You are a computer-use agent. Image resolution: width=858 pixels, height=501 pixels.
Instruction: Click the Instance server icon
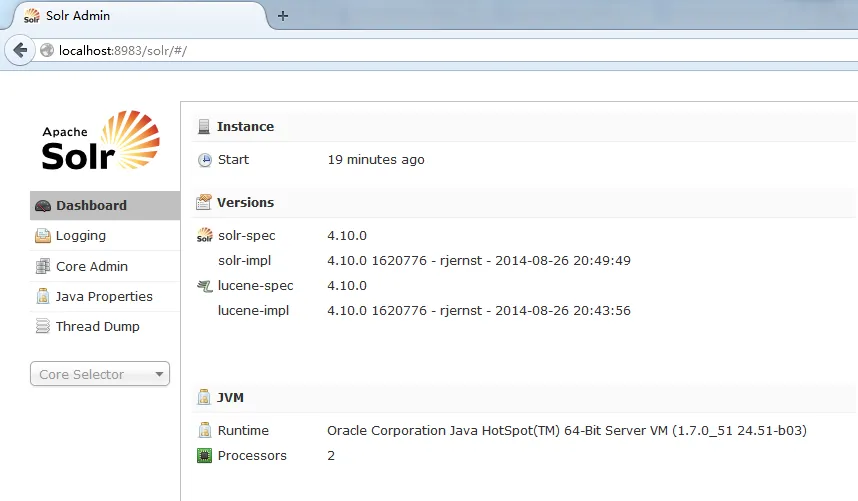click(204, 126)
